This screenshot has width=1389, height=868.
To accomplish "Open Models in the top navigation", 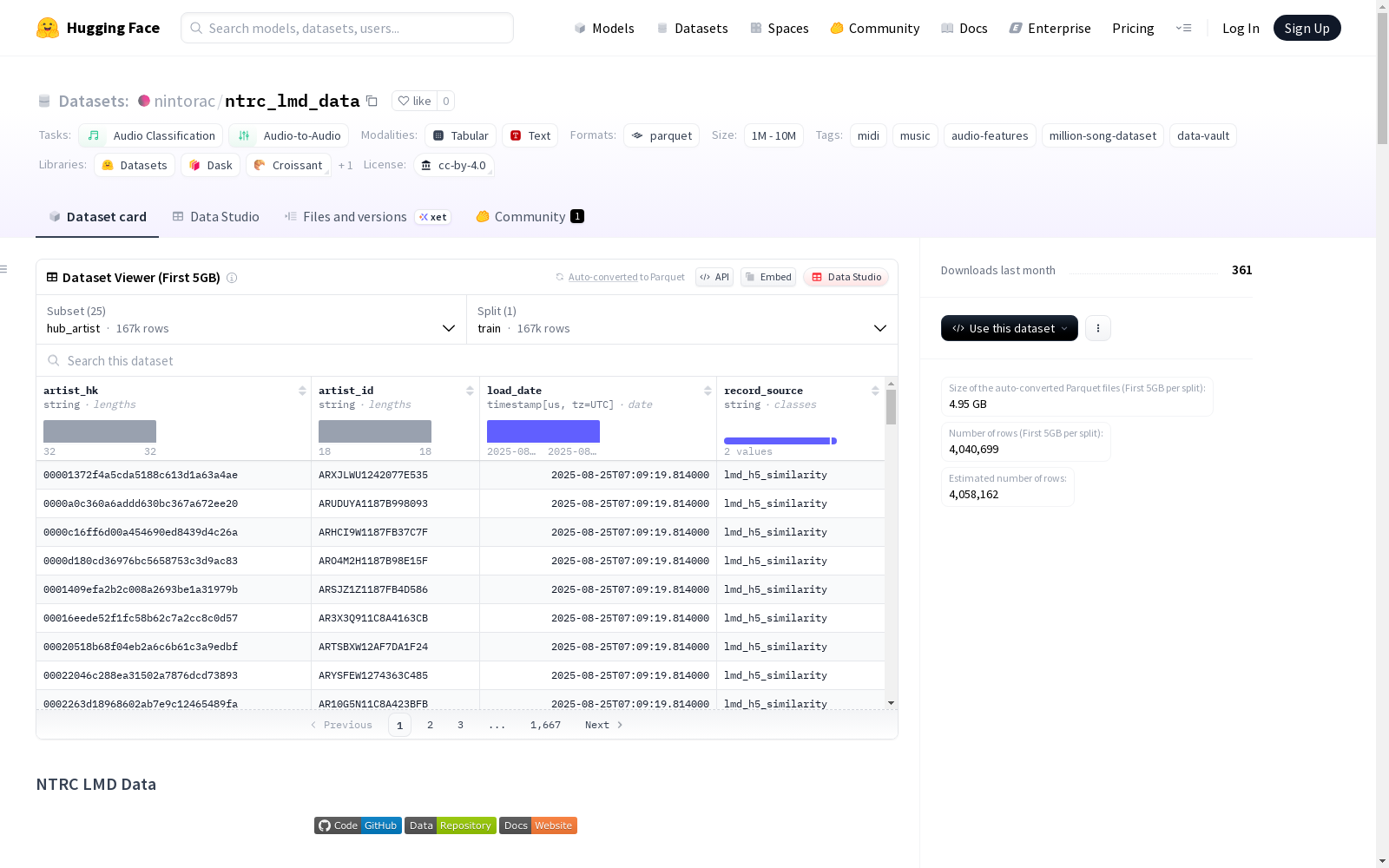I will coord(604,28).
